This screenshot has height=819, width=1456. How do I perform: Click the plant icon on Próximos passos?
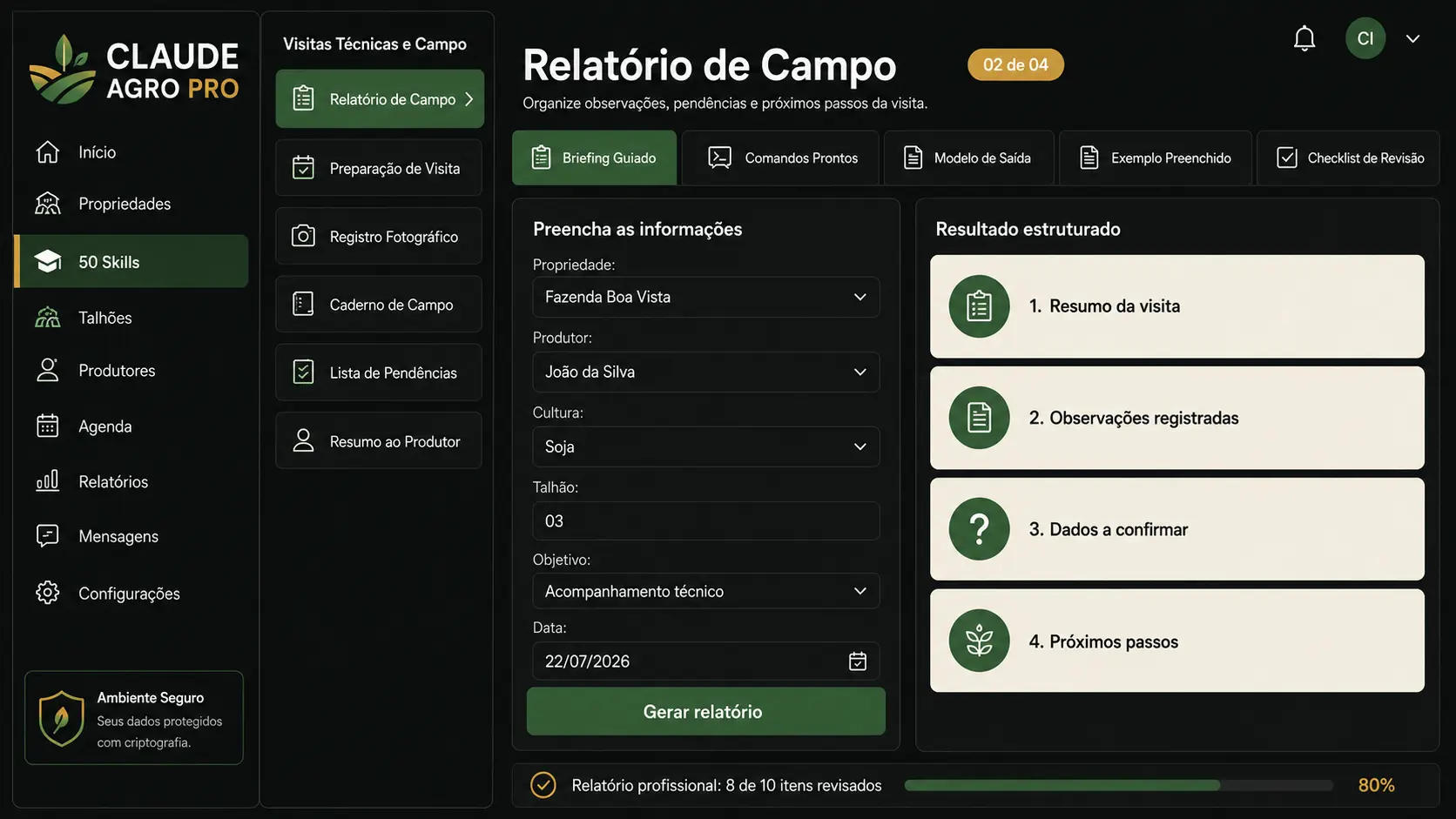(979, 641)
